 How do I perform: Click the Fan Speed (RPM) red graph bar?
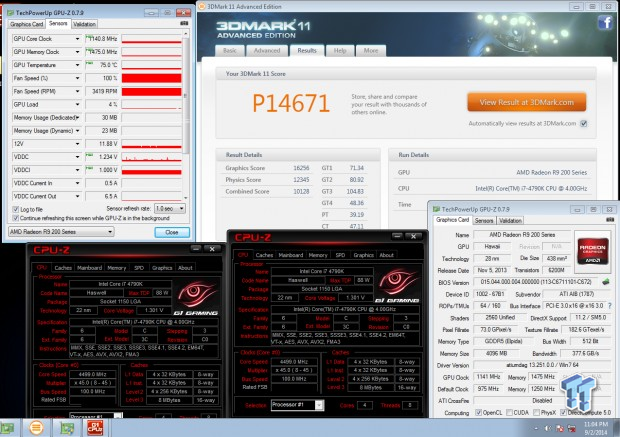click(151, 91)
